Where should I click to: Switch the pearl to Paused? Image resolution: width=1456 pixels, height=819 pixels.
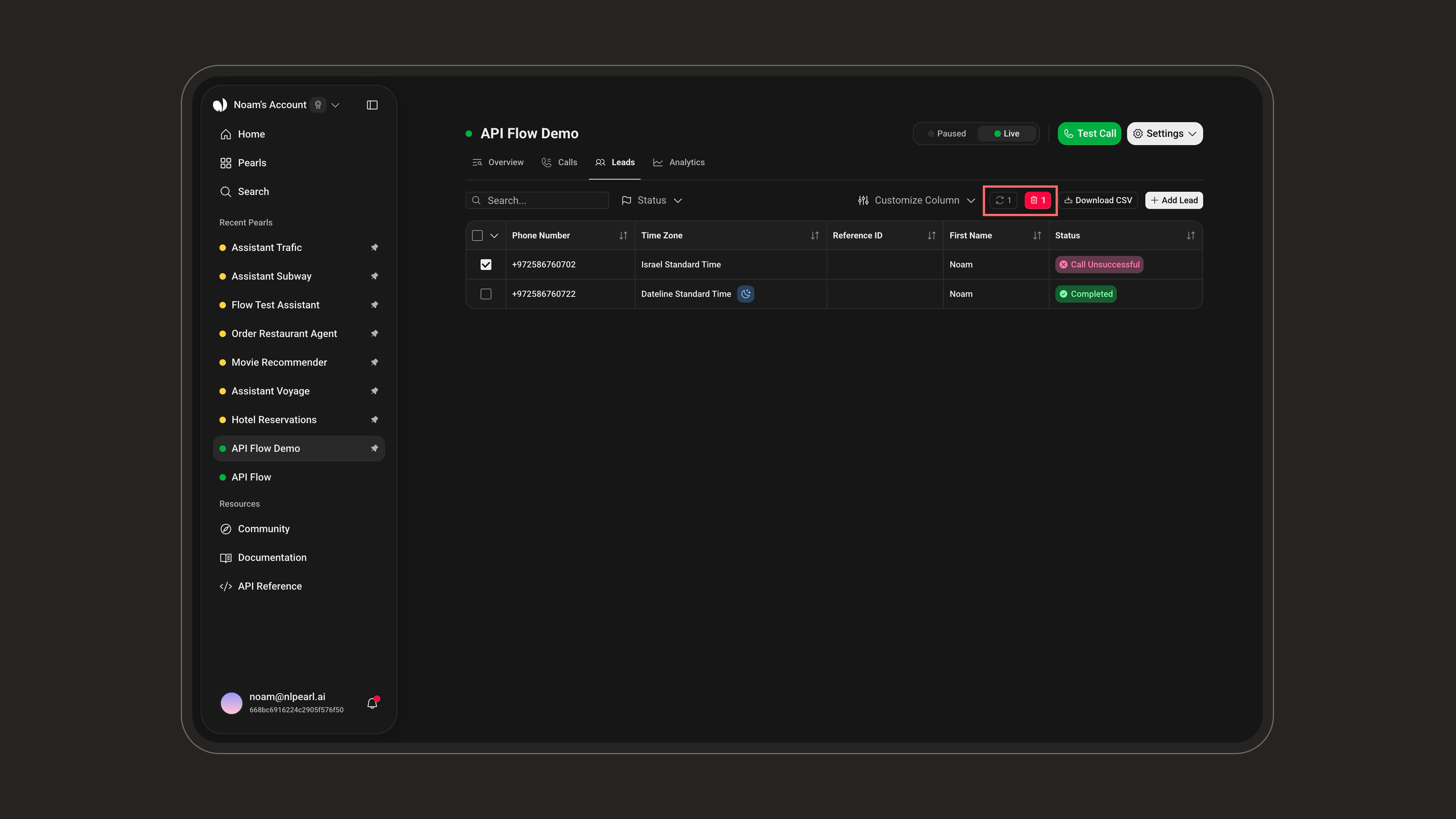947,134
